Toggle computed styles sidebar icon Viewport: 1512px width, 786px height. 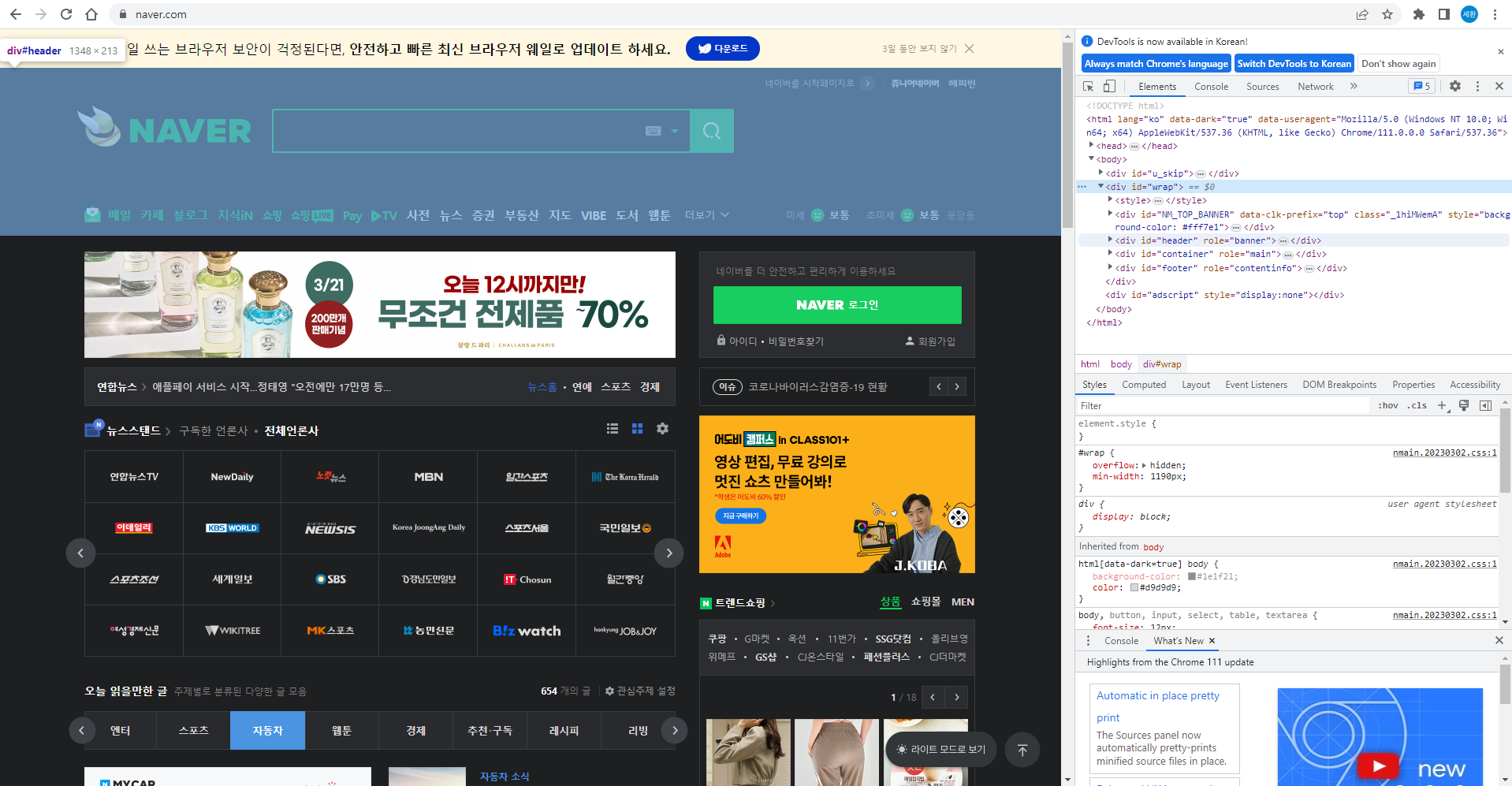click(1485, 405)
